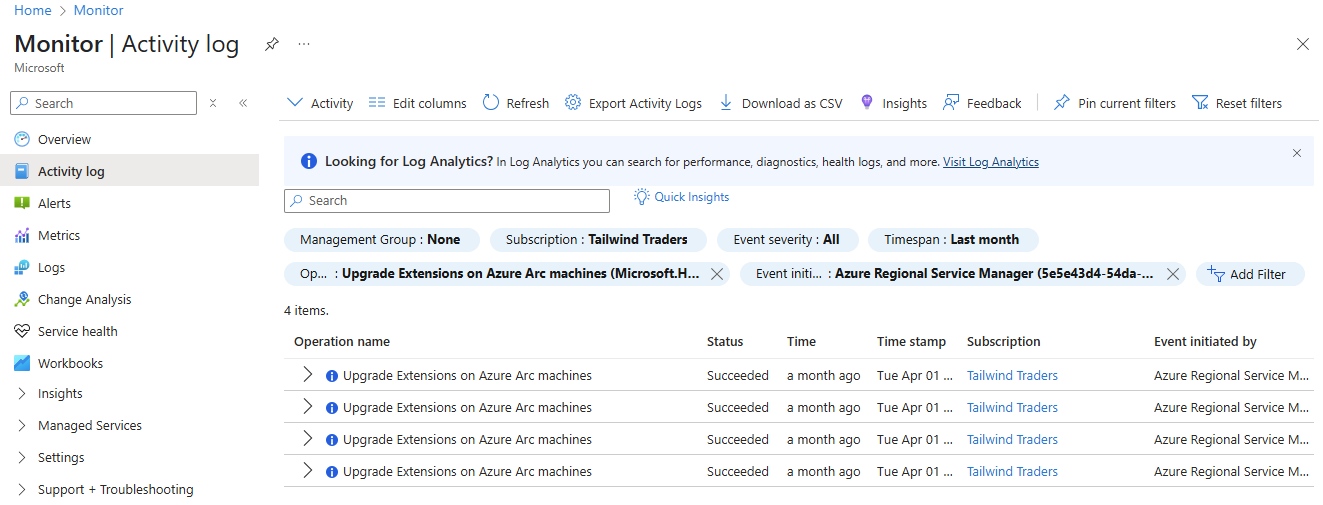This screenshot has height=505, width=1323.
Task: Open Quick Insights
Action: [682, 197]
